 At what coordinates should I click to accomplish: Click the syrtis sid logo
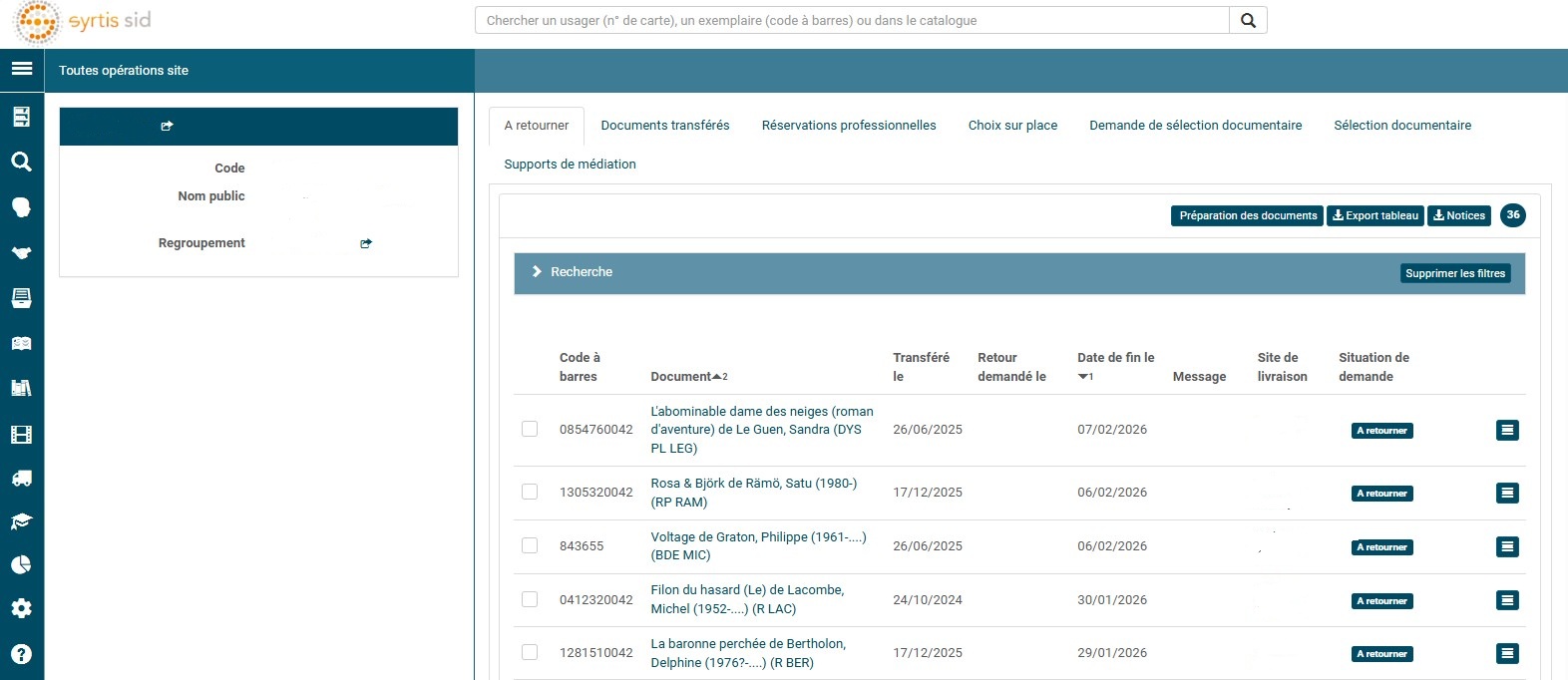point(82,22)
